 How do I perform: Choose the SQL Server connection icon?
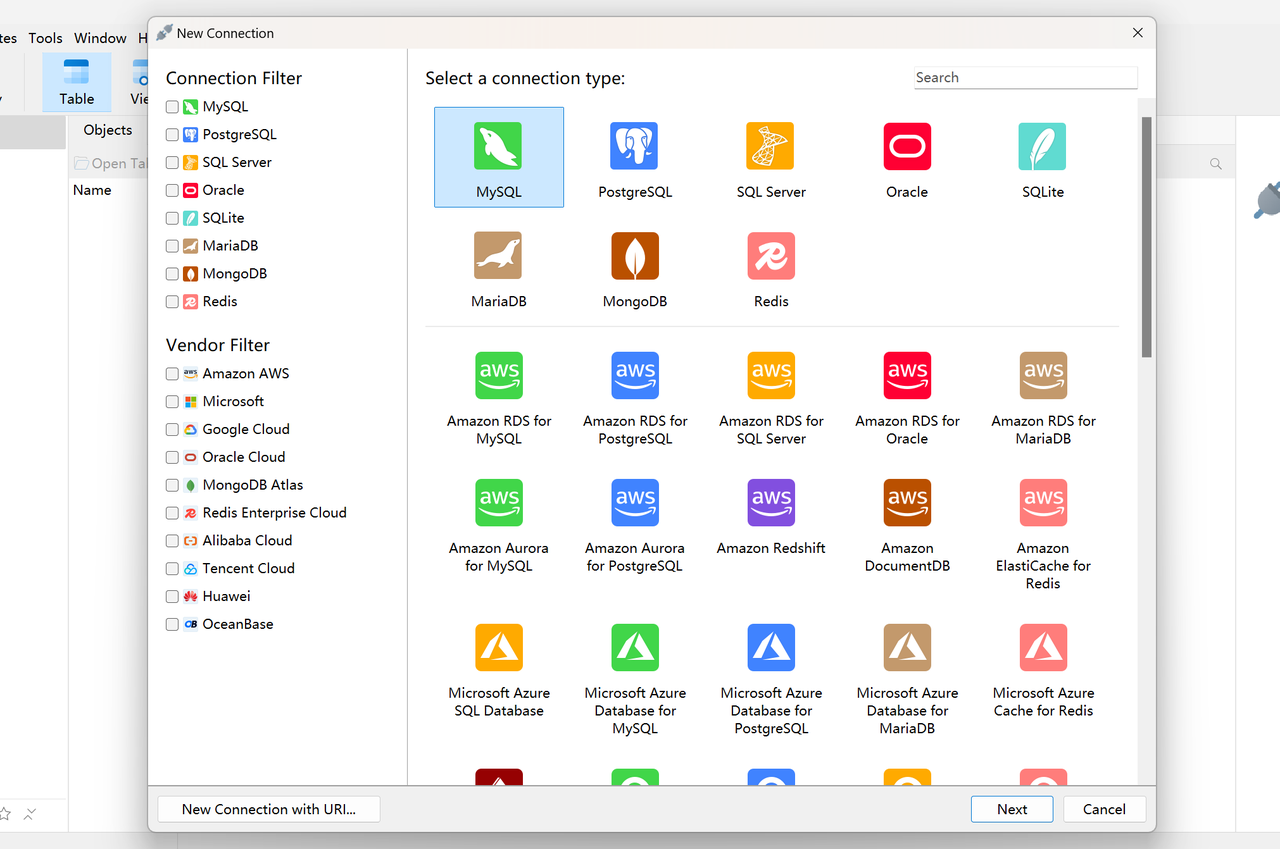coord(770,147)
